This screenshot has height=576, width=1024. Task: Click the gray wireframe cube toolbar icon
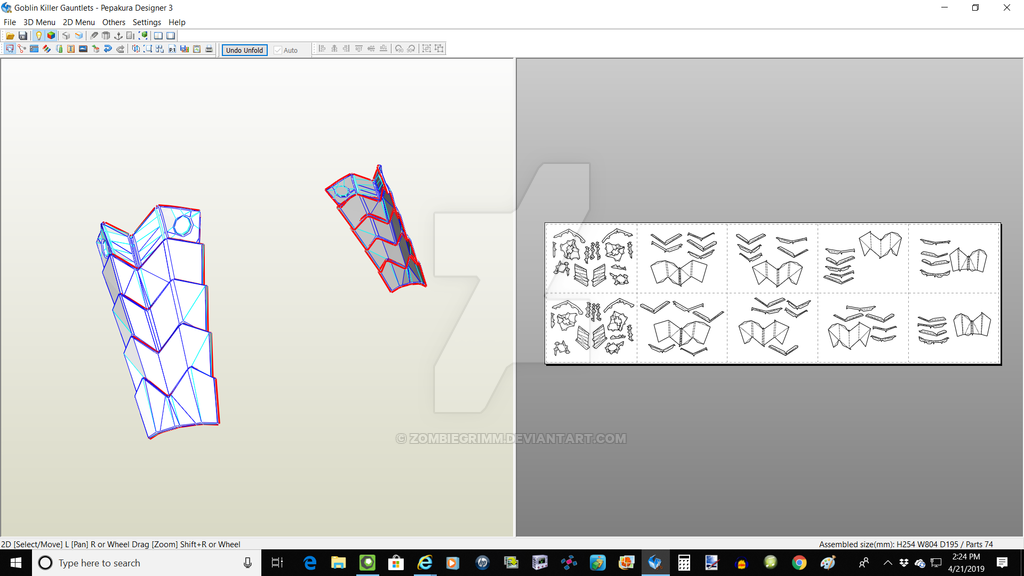pos(66,36)
